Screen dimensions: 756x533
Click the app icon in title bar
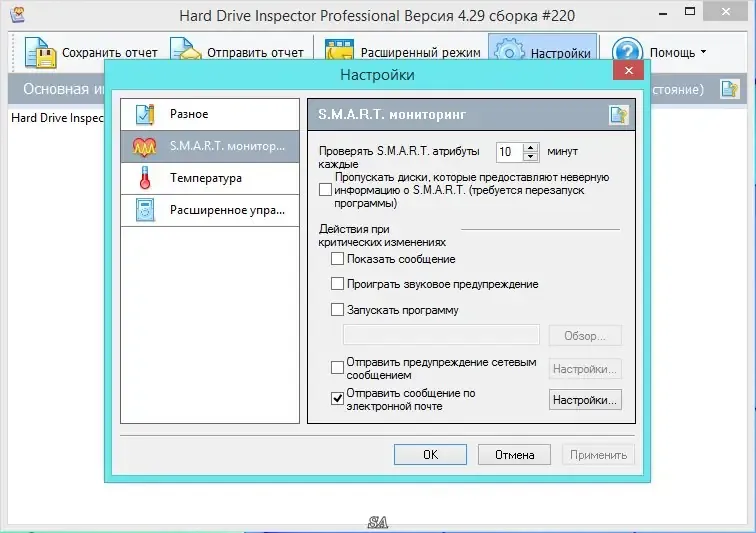tap(18, 14)
